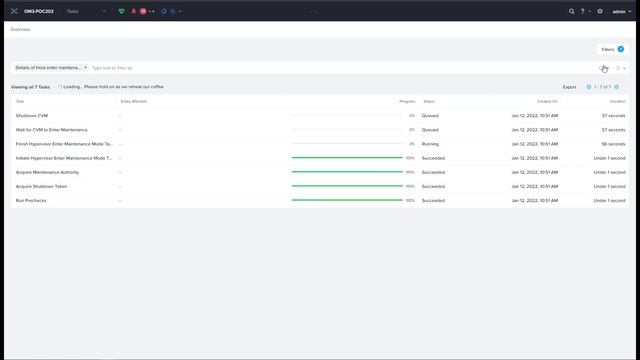Open the settings gear icon
Image resolution: width=640 pixels, height=360 pixels.
(x=600, y=11)
